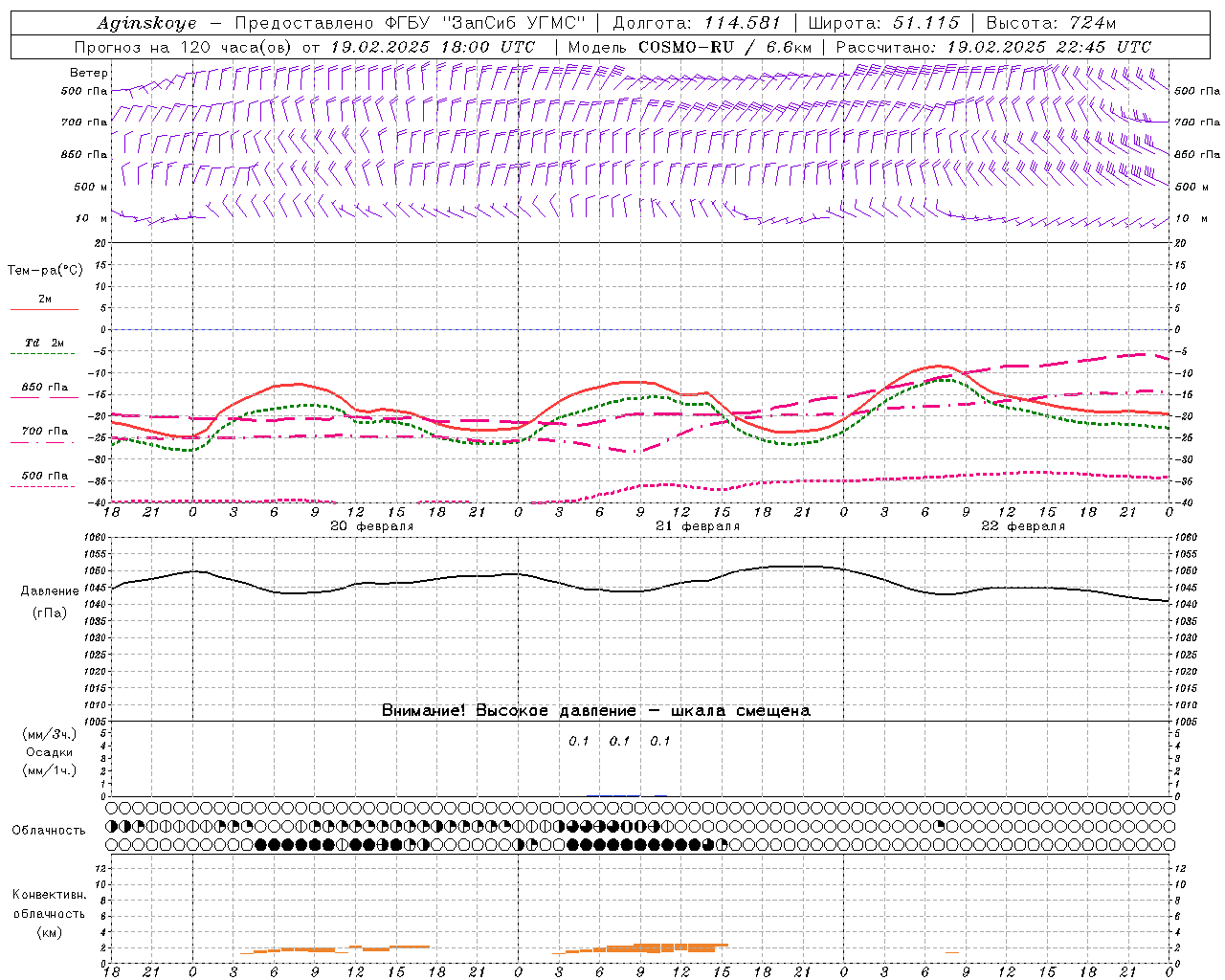Select the provider text ФГБУ "ЗапСиб УГМС"
Viewport: 1225px width, 980px height.
click(x=486, y=23)
